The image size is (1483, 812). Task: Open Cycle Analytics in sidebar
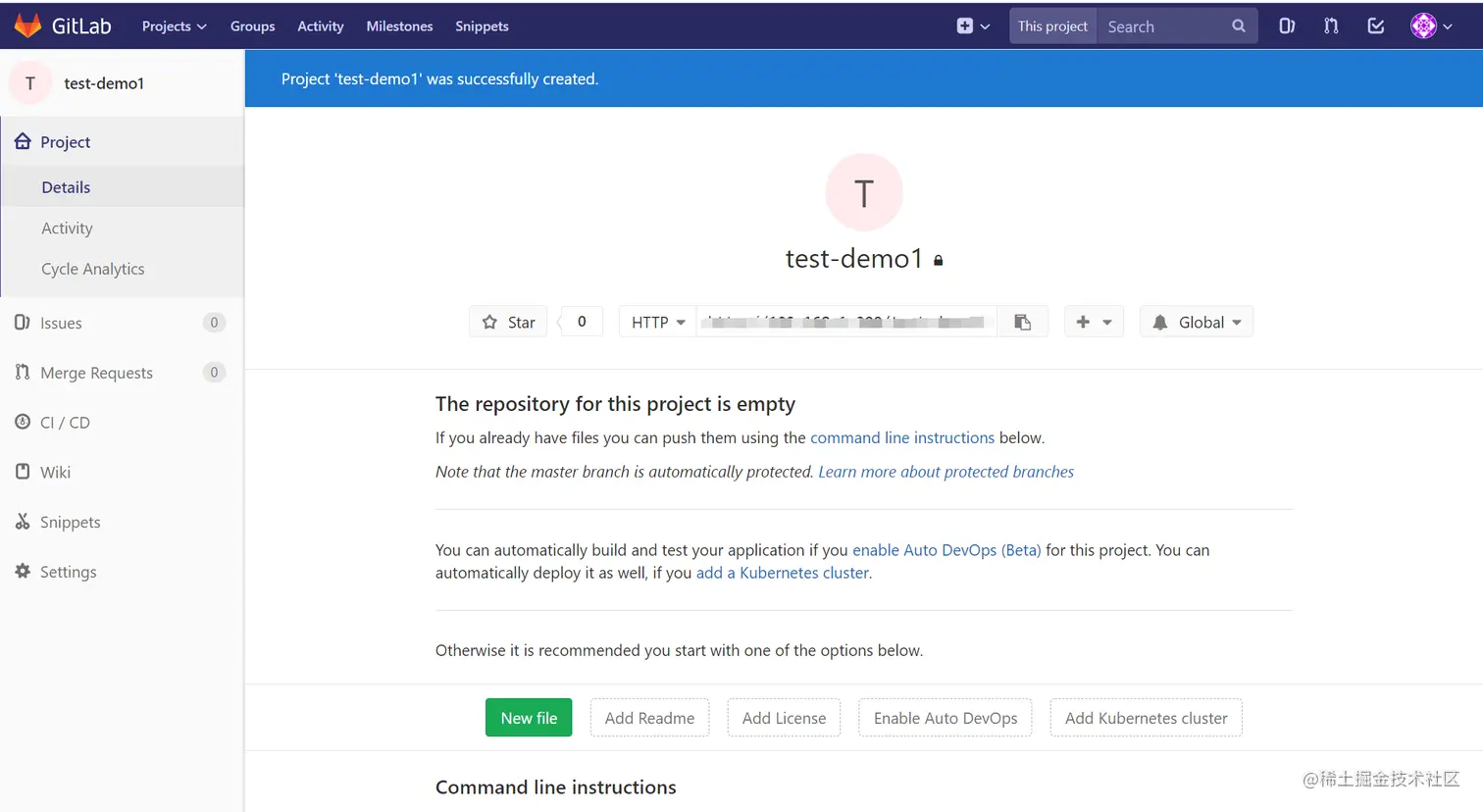123,269
